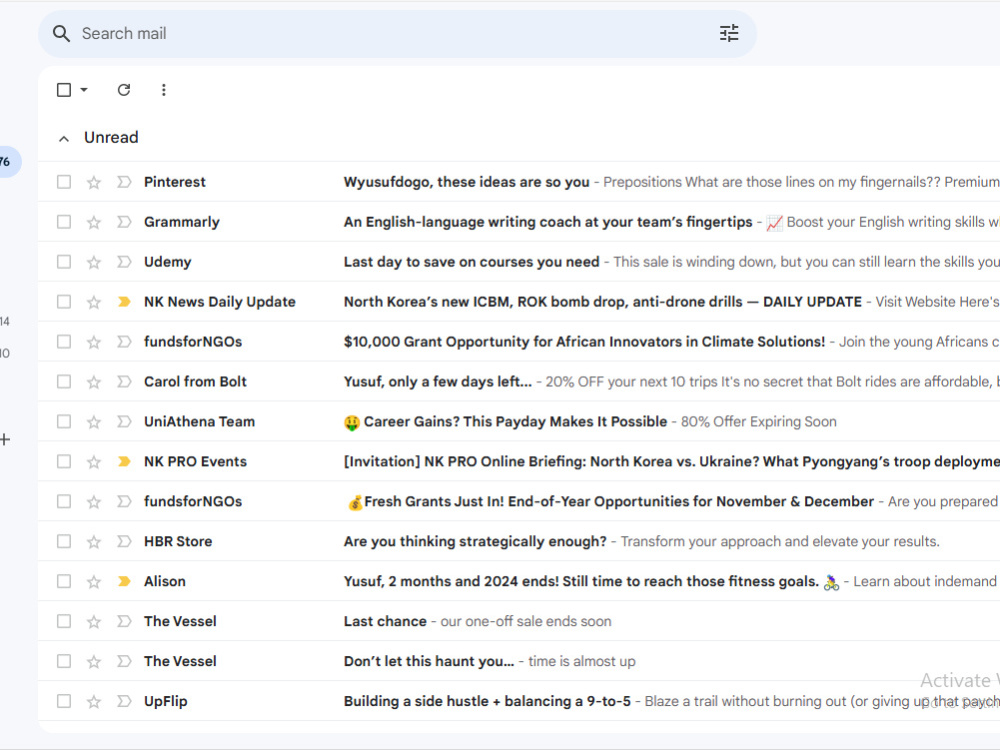Screen dimensions: 1000x750
Task: Select the Pinterest email checkbox
Action: tap(64, 182)
